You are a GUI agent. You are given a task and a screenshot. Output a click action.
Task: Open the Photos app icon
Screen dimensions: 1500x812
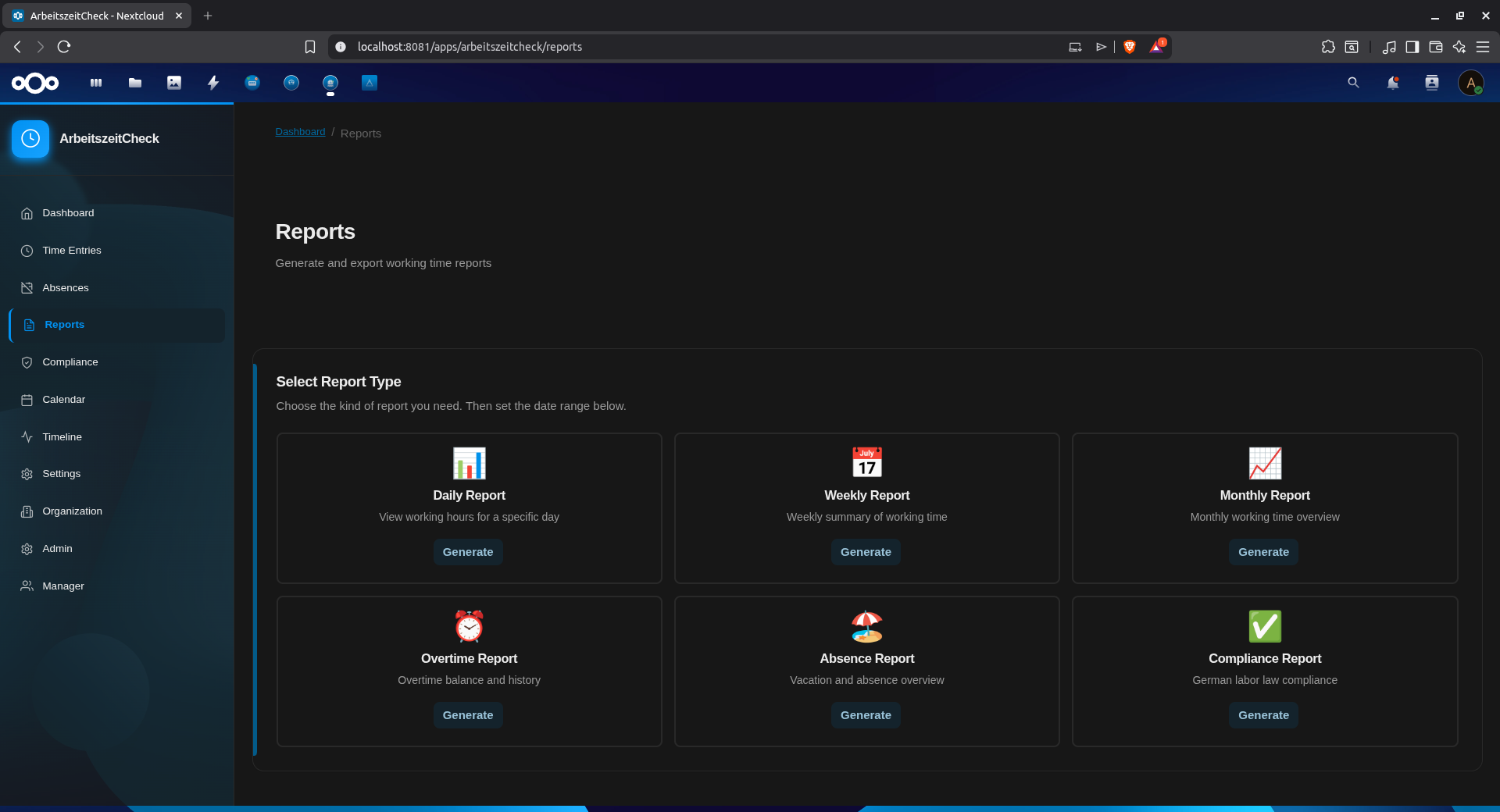click(173, 83)
